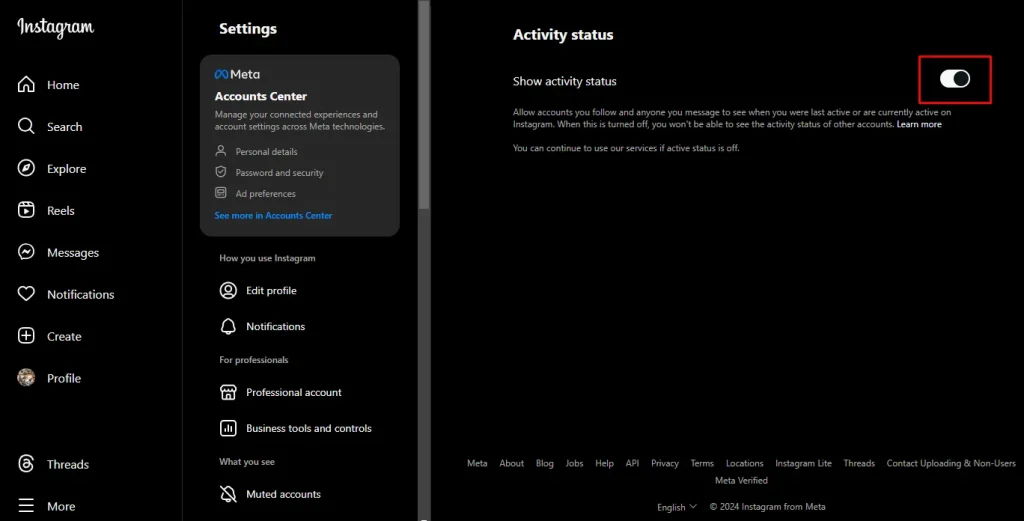
Task: Click the Blog footer link
Action: (545, 463)
